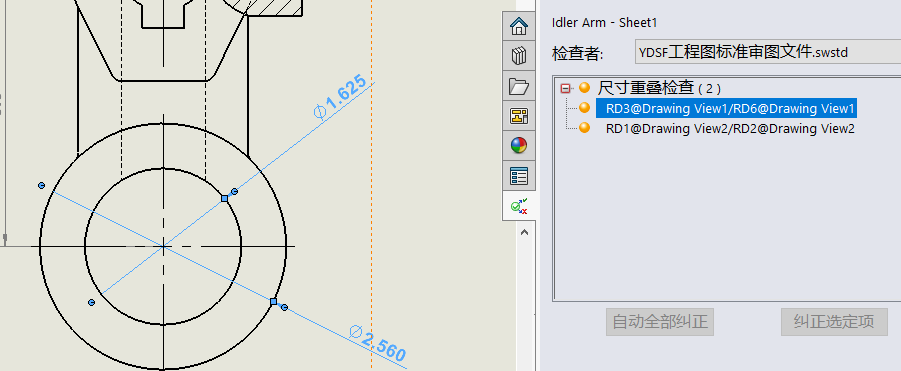Open the Design Library tab

click(x=519, y=56)
